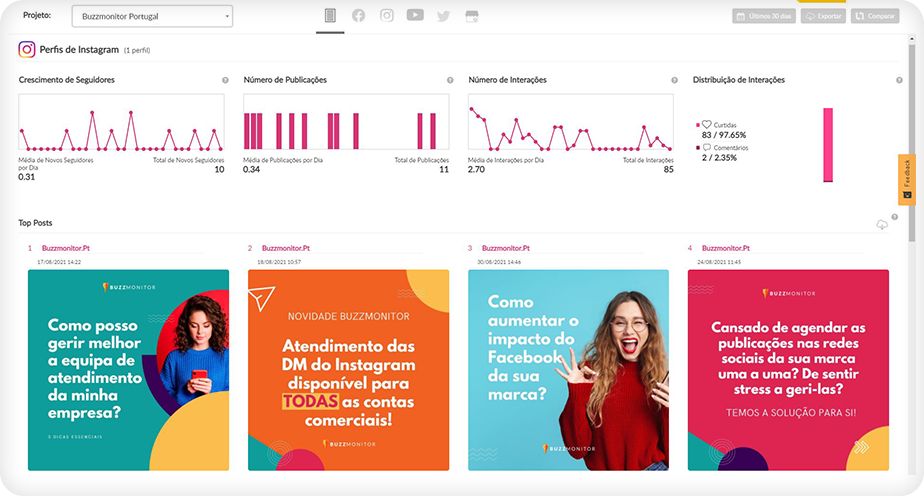
Task: Open help icon for Crescimento de Seguidores
Action: point(225,80)
